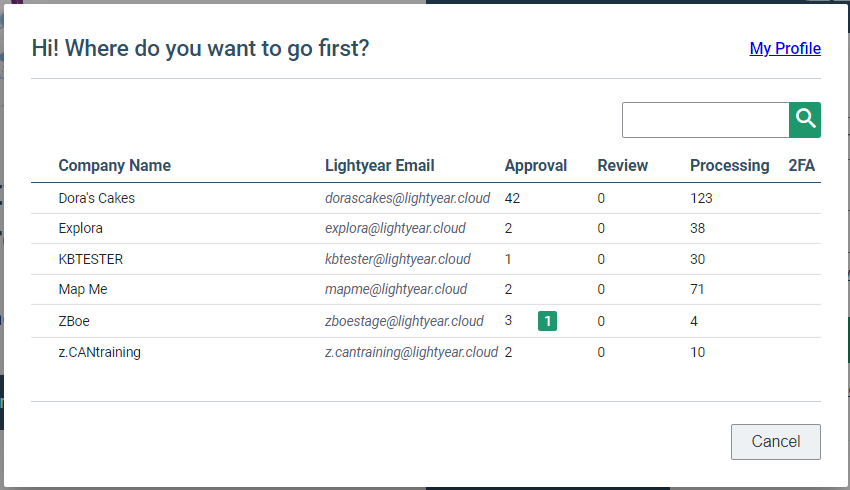850x490 pixels.
Task: Click the Review column header
Action: tap(623, 166)
